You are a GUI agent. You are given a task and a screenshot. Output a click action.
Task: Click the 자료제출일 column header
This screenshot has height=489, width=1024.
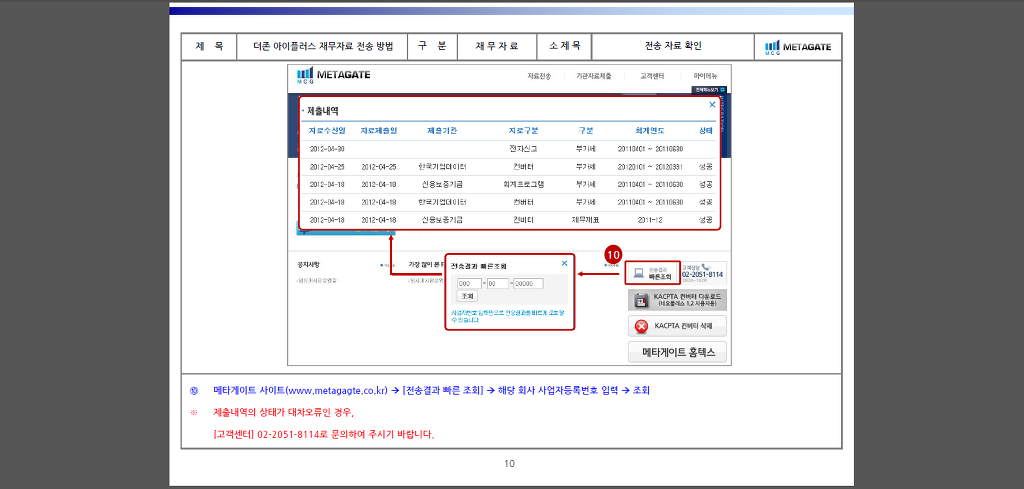378,131
